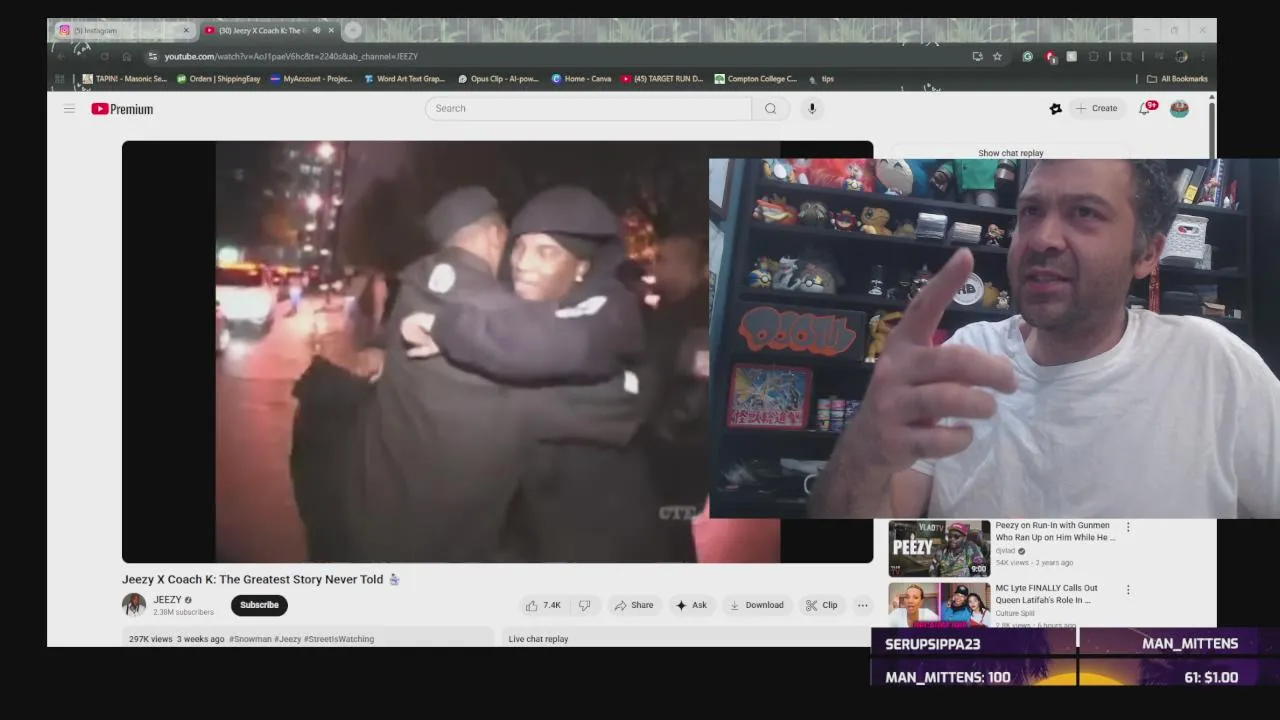Click the green extension icon in toolbar

coord(1027,56)
